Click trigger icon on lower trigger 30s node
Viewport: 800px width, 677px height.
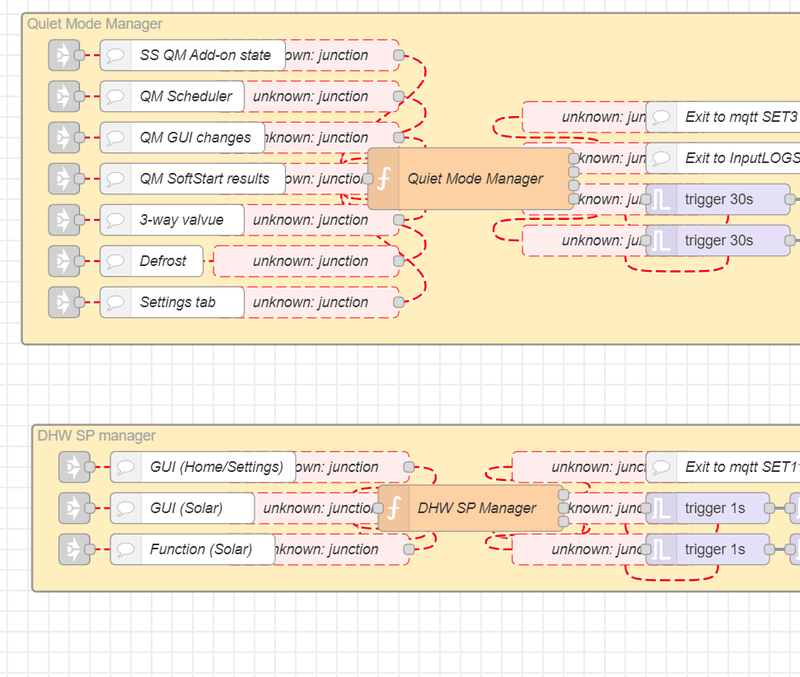(x=662, y=241)
